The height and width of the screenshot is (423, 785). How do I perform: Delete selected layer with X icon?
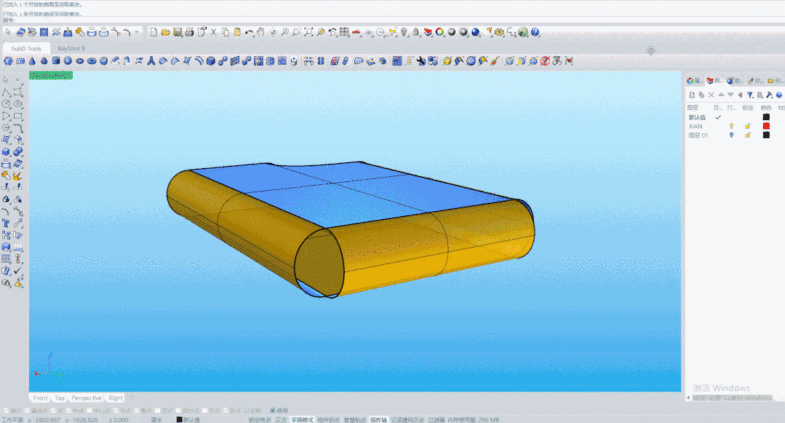click(713, 94)
